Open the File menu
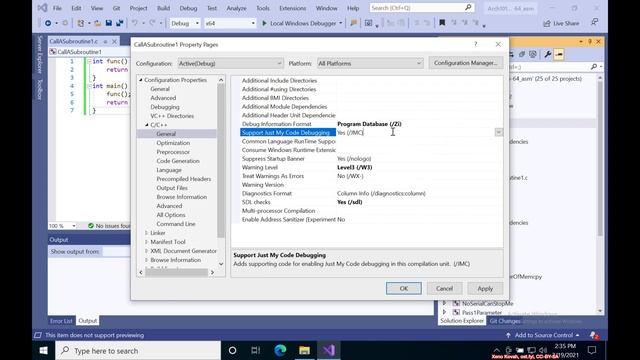 pos(57,8)
